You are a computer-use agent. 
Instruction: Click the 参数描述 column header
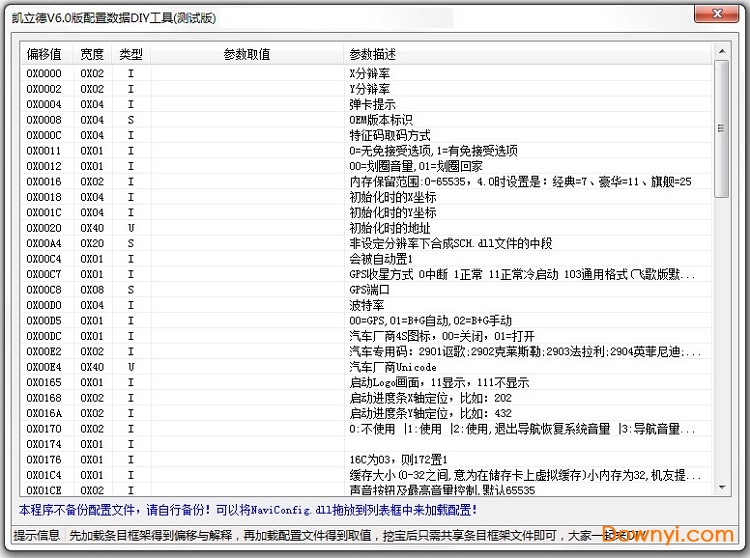[x=372, y=54]
